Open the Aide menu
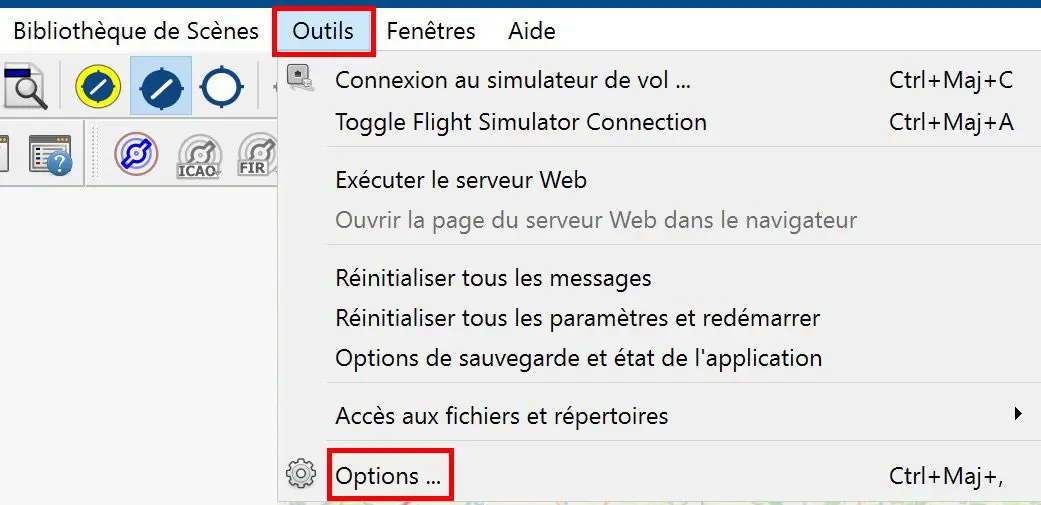This screenshot has width=1041, height=505. (532, 31)
